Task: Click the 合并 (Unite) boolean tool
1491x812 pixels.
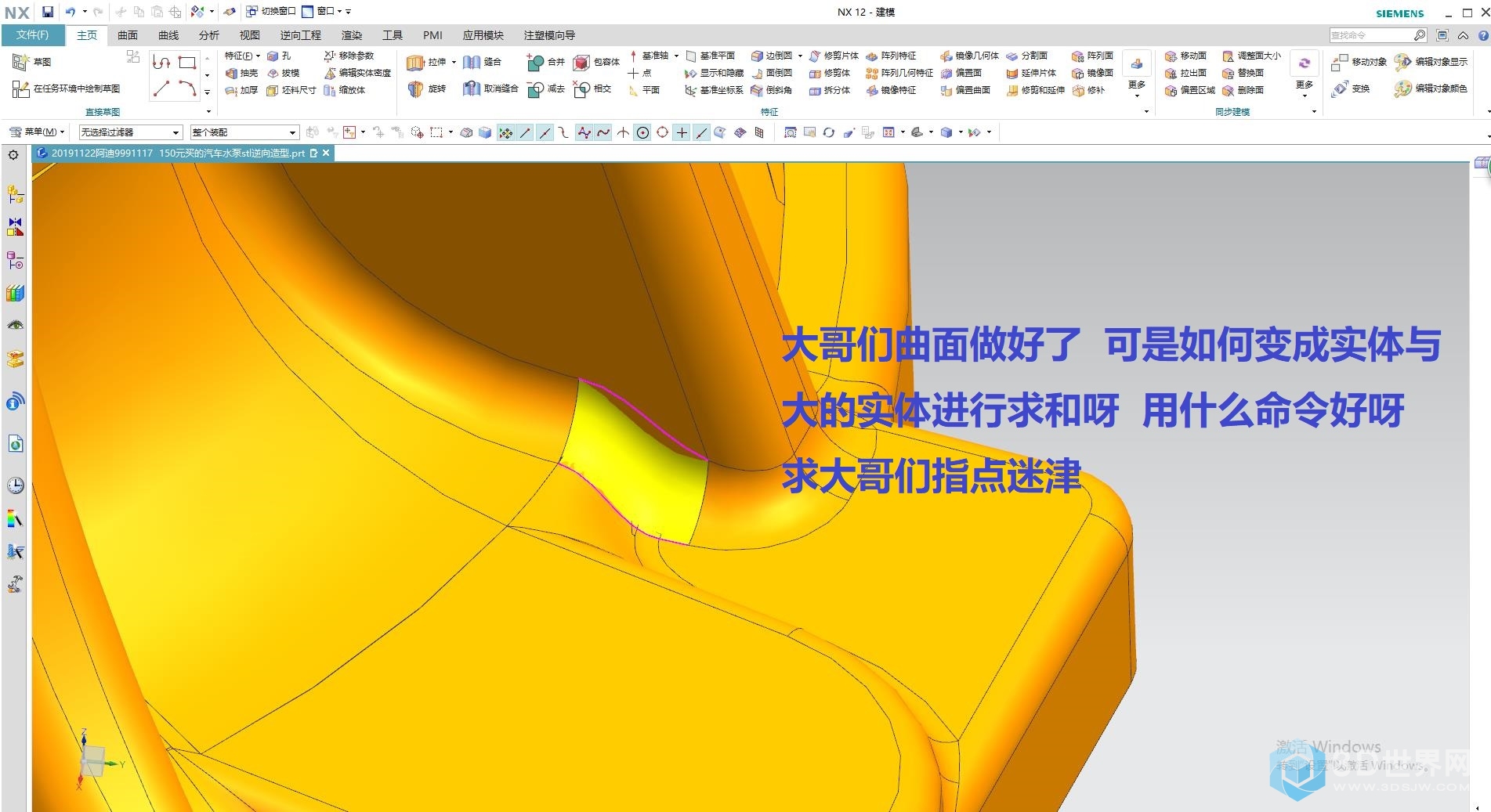Action: (x=546, y=62)
